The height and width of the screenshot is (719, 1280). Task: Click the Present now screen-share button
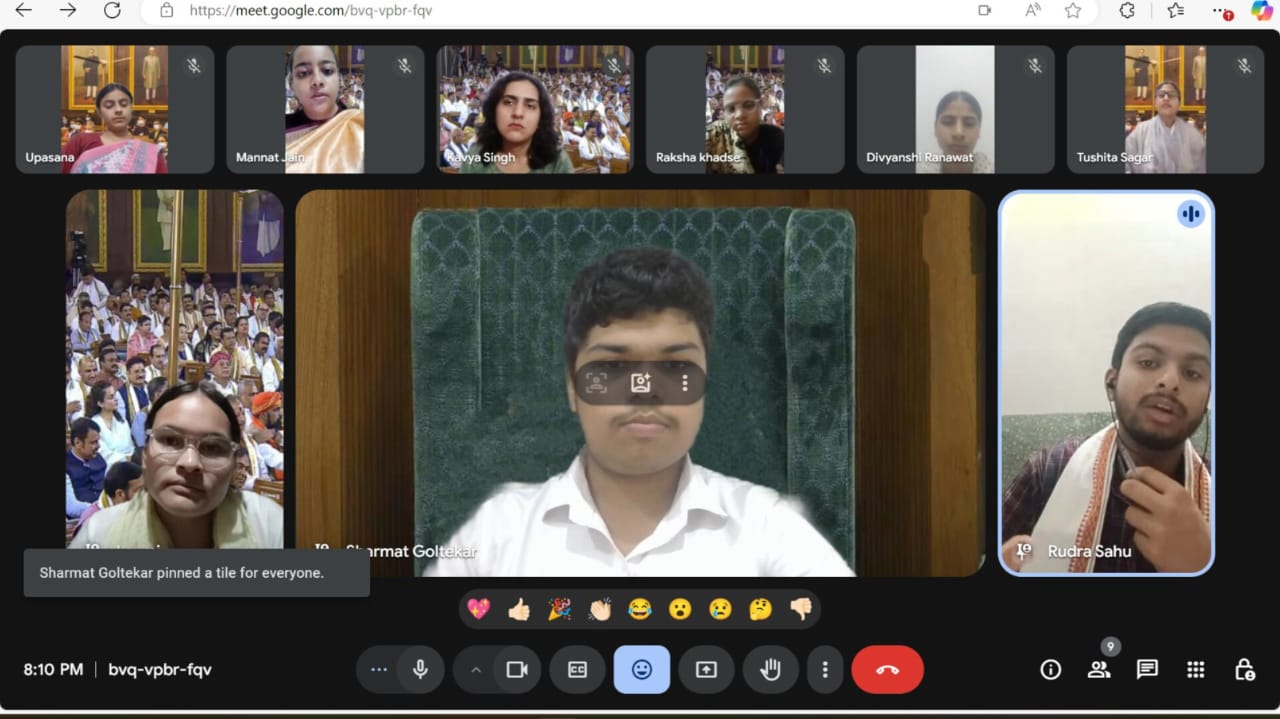706,670
